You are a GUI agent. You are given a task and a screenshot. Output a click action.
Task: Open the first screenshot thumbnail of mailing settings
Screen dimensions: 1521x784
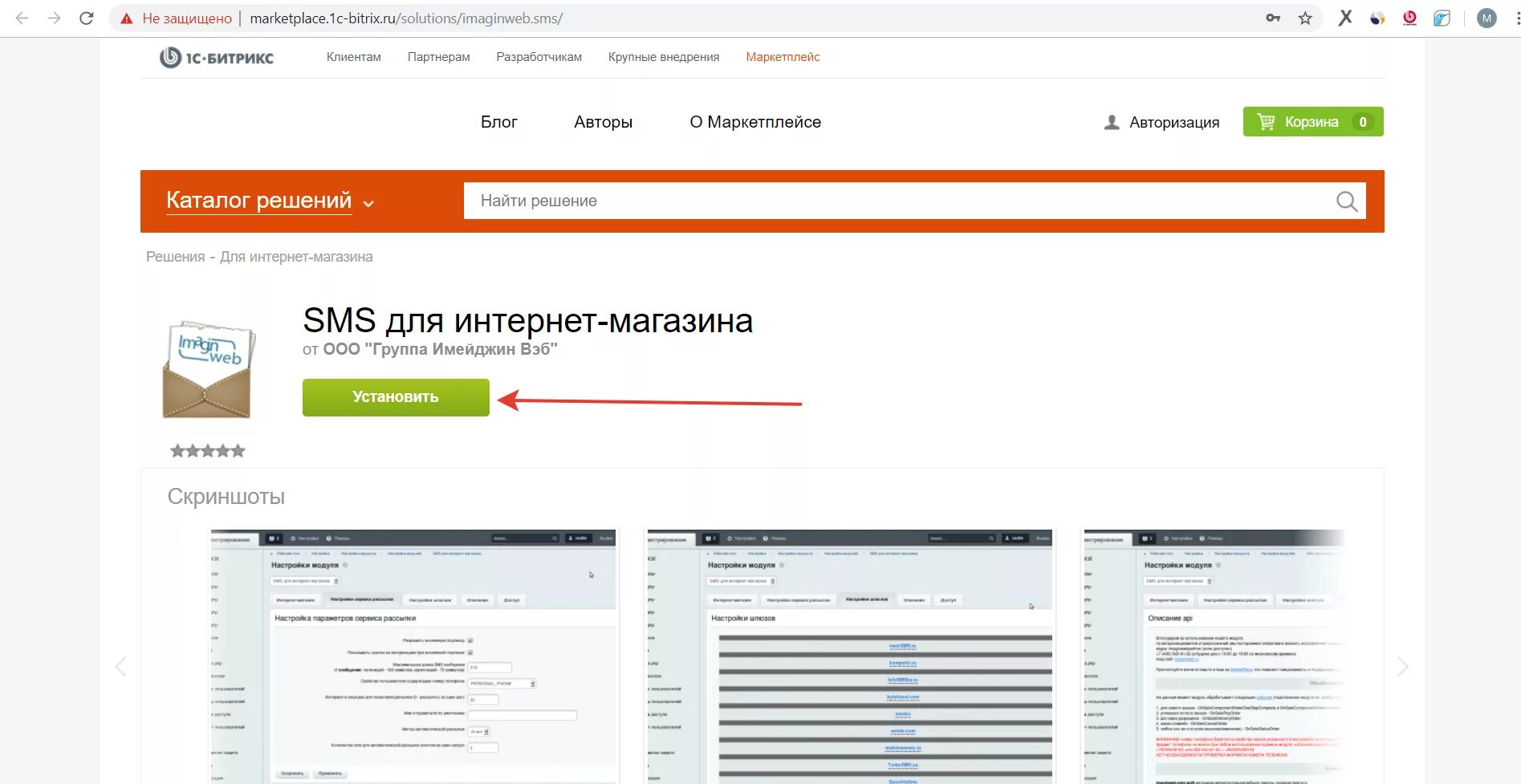click(413, 656)
